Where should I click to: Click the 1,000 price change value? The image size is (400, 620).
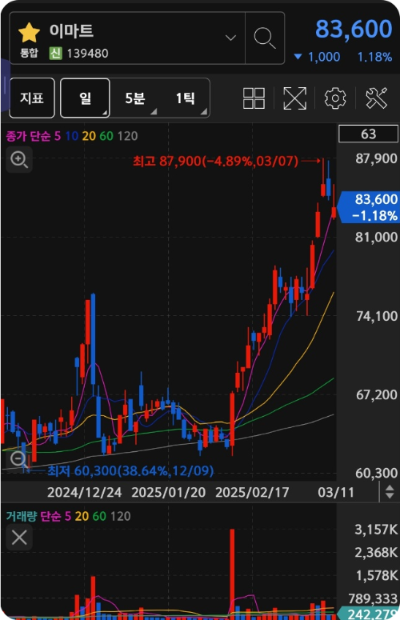point(324,57)
